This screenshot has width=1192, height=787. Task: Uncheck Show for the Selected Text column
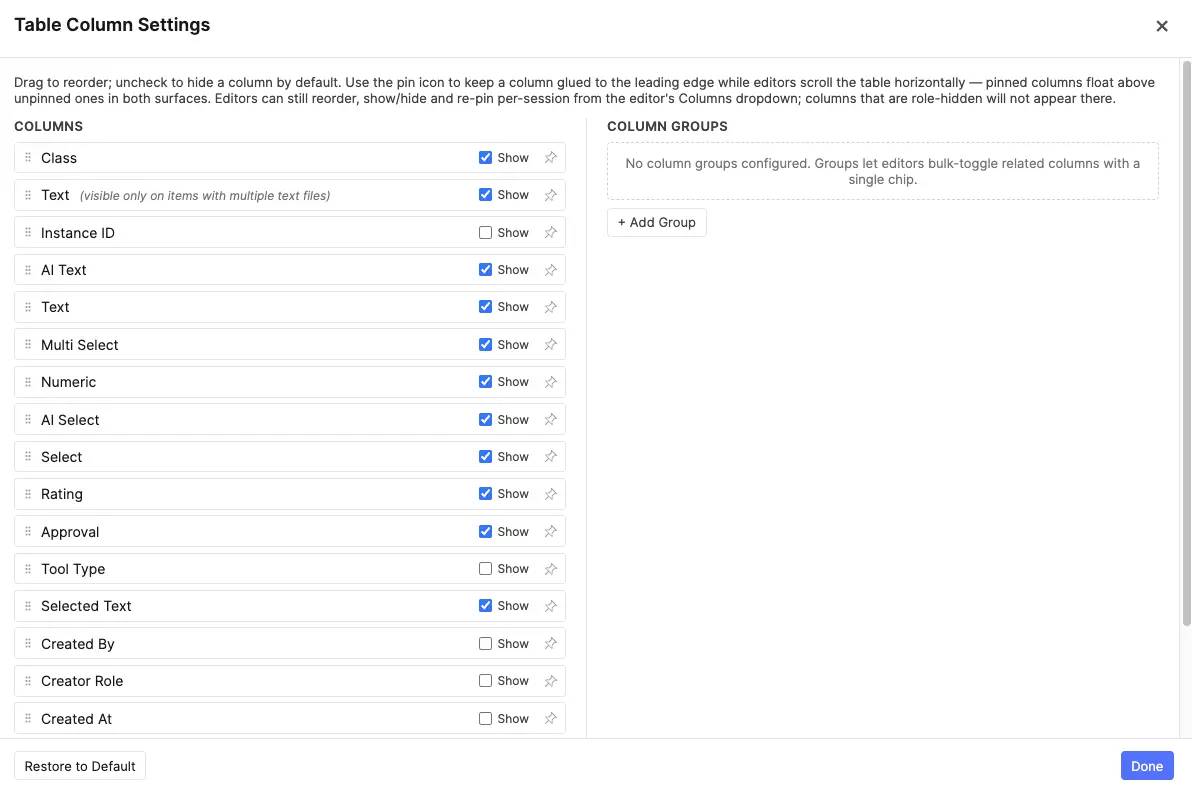(x=485, y=606)
